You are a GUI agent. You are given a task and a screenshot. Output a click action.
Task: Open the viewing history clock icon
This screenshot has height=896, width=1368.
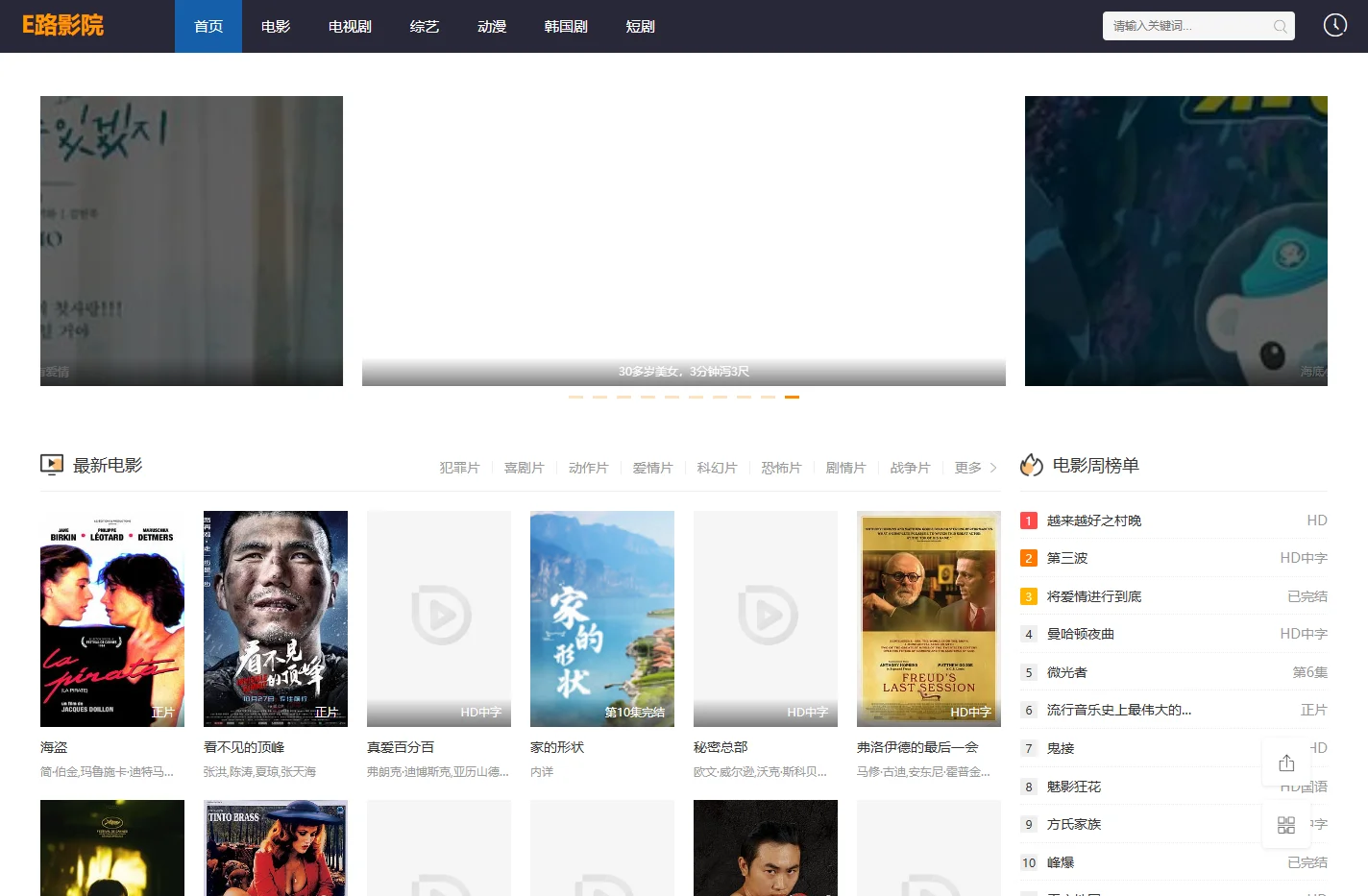pyautogui.click(x=1334, y=25)
